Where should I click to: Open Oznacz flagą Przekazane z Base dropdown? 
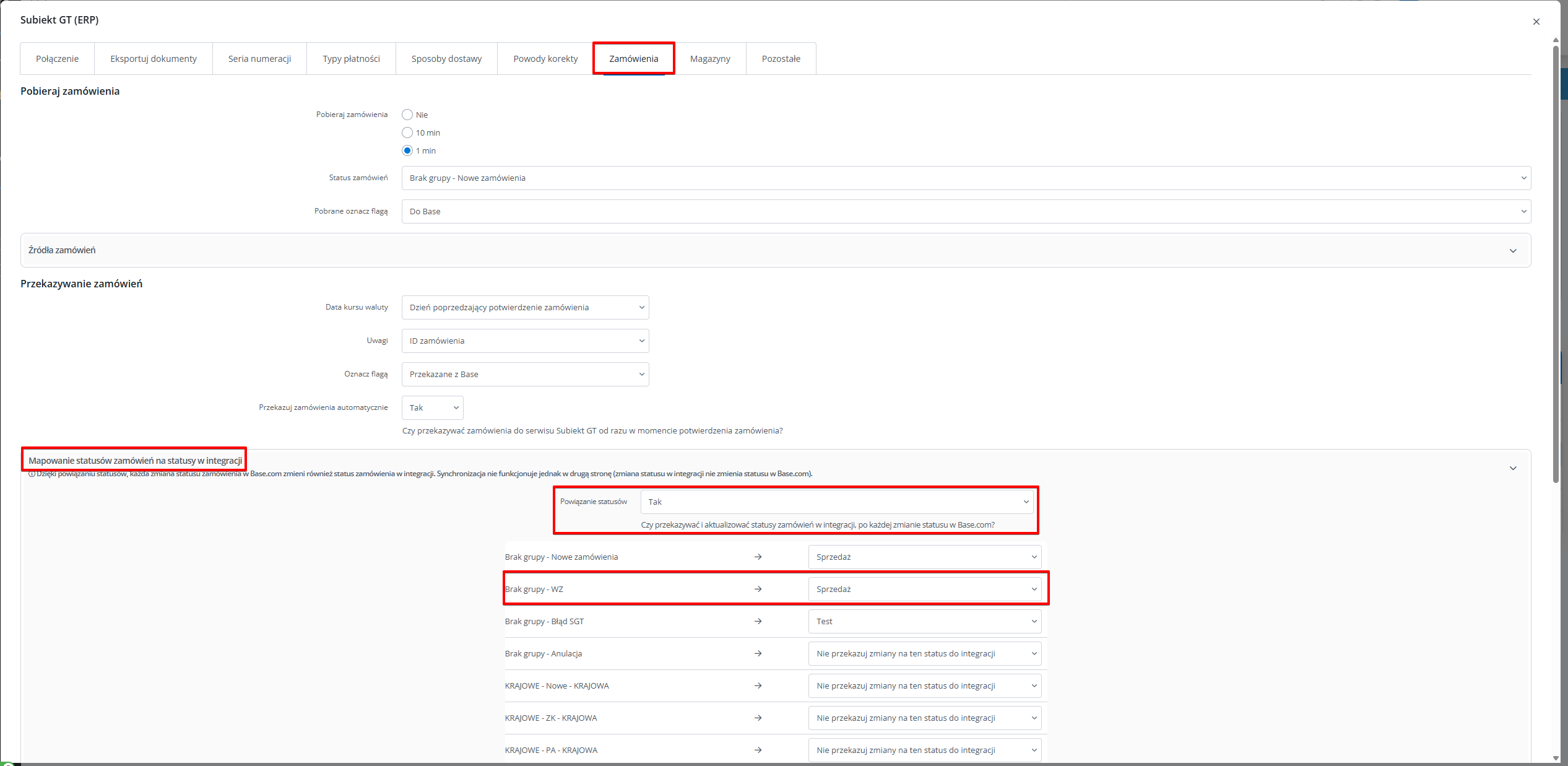(525, 374)
